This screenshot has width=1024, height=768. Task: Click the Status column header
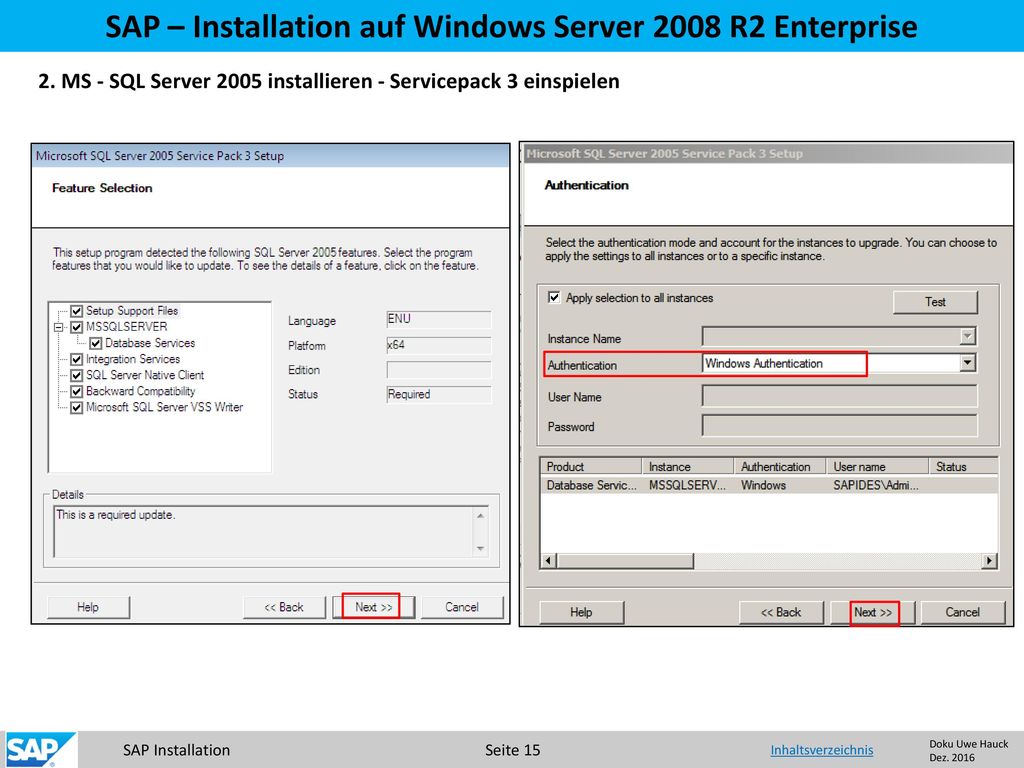coord(963,466)
